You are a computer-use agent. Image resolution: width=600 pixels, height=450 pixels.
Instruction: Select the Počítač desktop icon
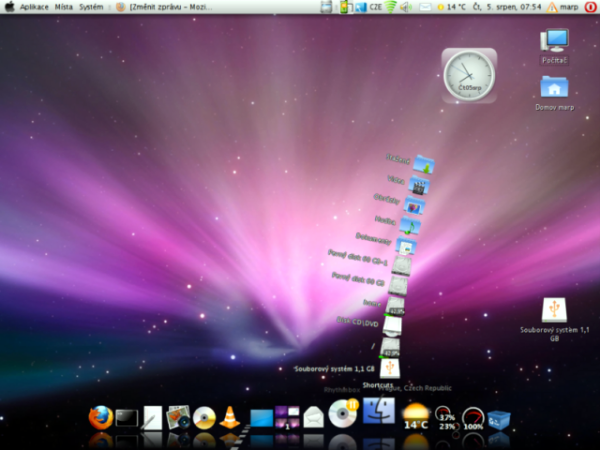(x=554, y=46)
